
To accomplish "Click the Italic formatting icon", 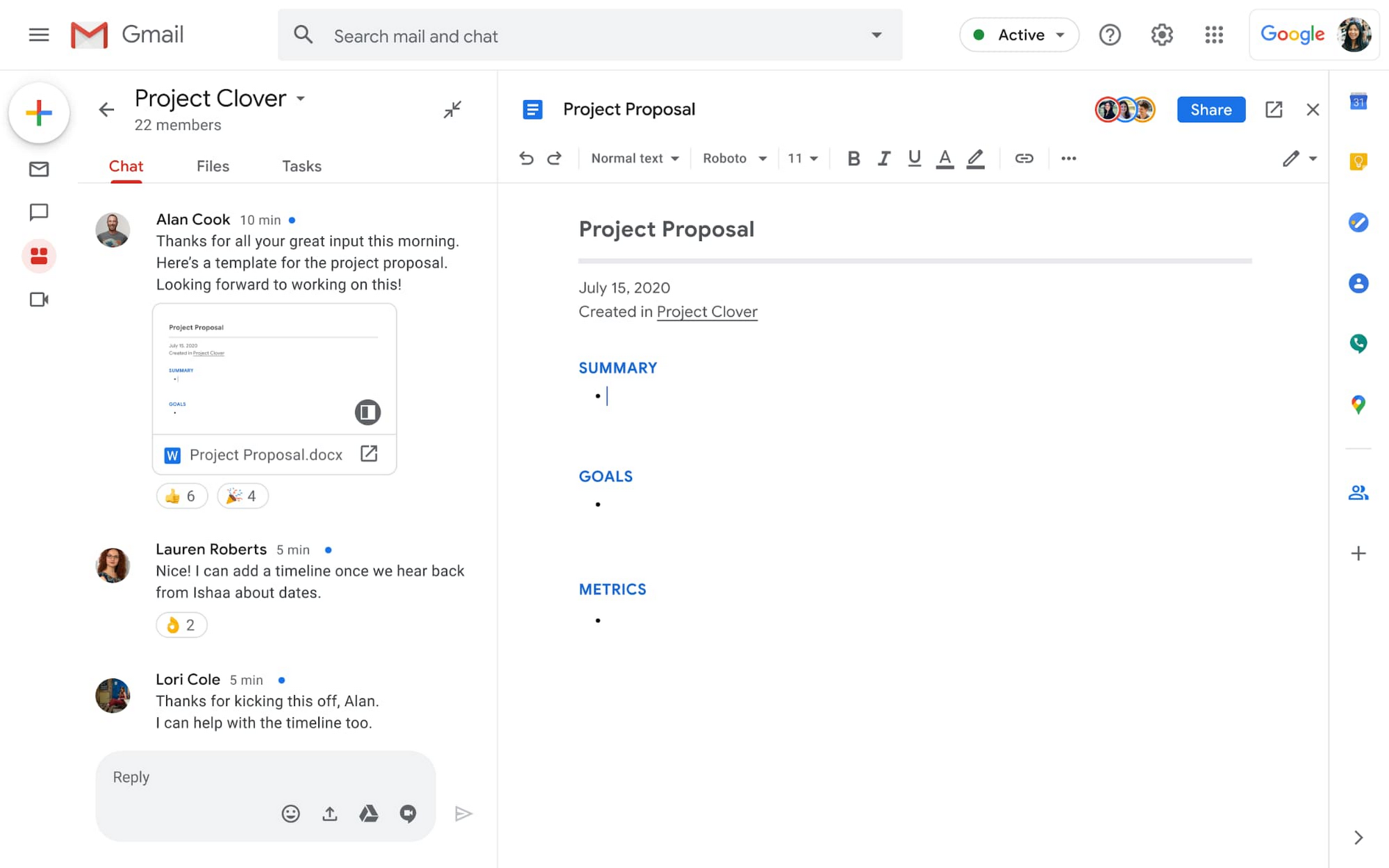I will coord(883,158).
